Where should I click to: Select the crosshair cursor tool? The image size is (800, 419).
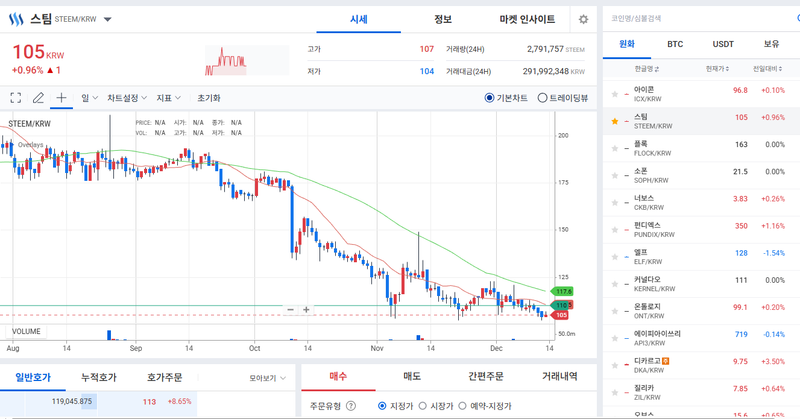(61, 98)
